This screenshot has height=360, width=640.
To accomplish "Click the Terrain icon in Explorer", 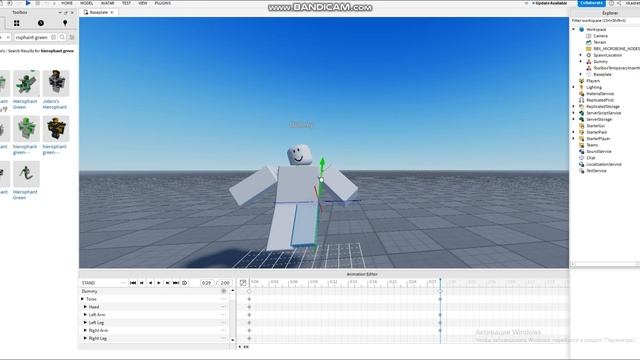I will (589, 42).
